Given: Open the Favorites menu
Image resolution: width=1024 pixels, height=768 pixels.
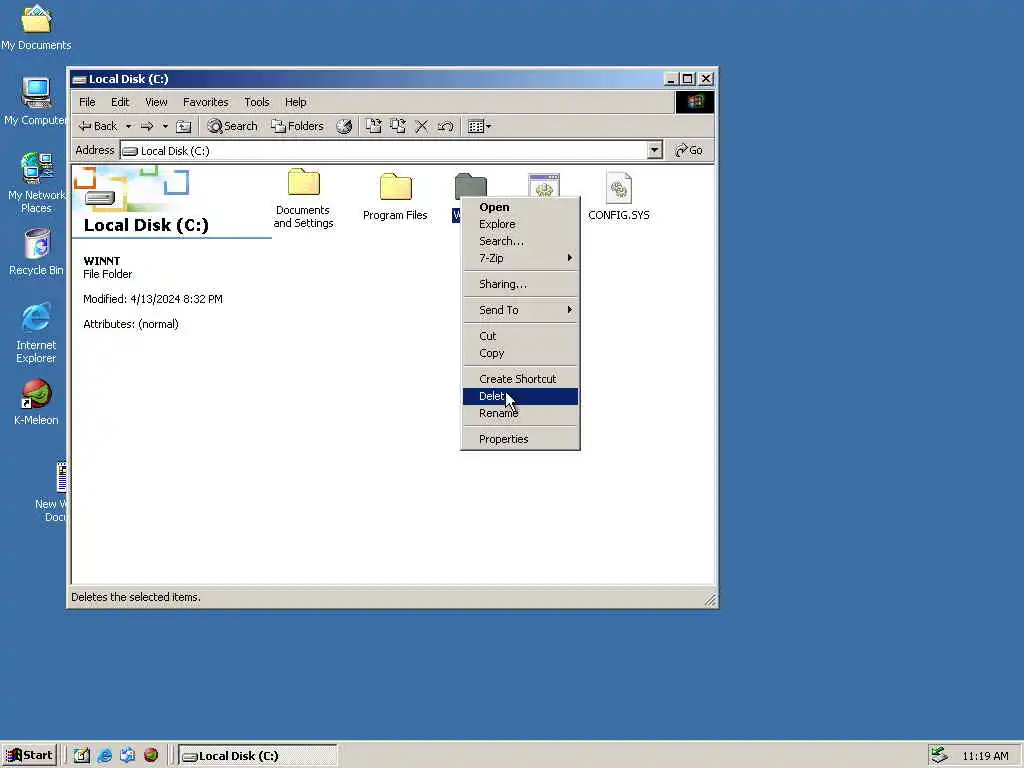Looking at the screenshot, I should point(206,102).
